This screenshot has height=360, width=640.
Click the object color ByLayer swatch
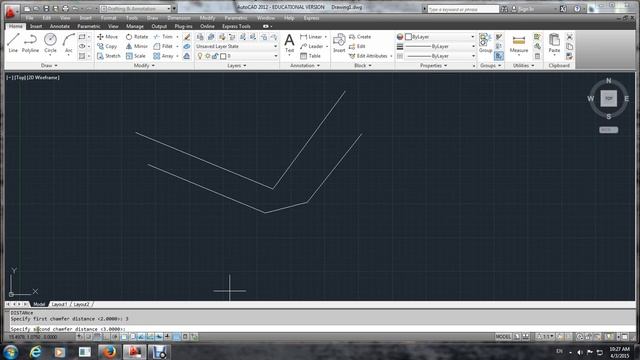pyautogui.click(x=408, y=37)
